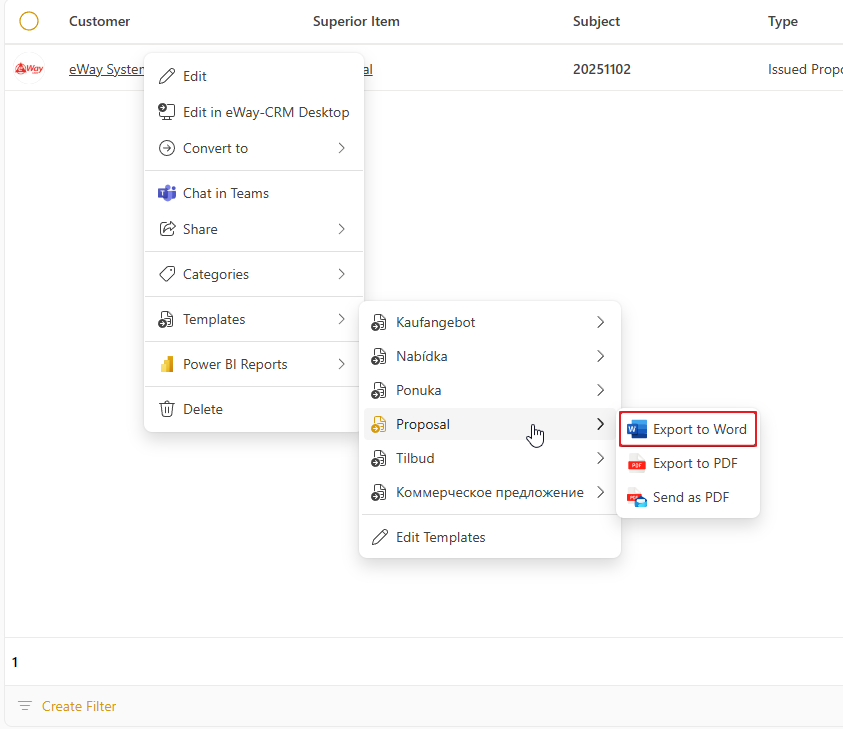Screen dimensions: 843x731
Task: Expand the Kaufangebot template submenu arrow
Action: point(600,323)
